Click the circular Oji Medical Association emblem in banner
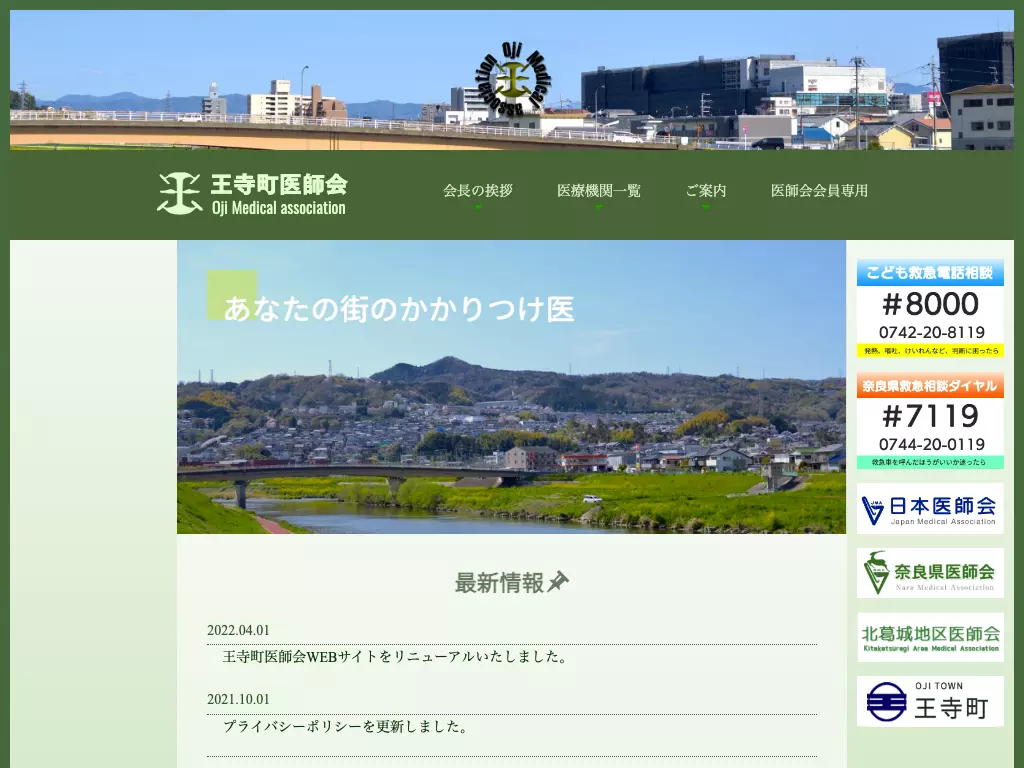The image size is (1024, 768). pyautogui.click(x=512, y=80)
